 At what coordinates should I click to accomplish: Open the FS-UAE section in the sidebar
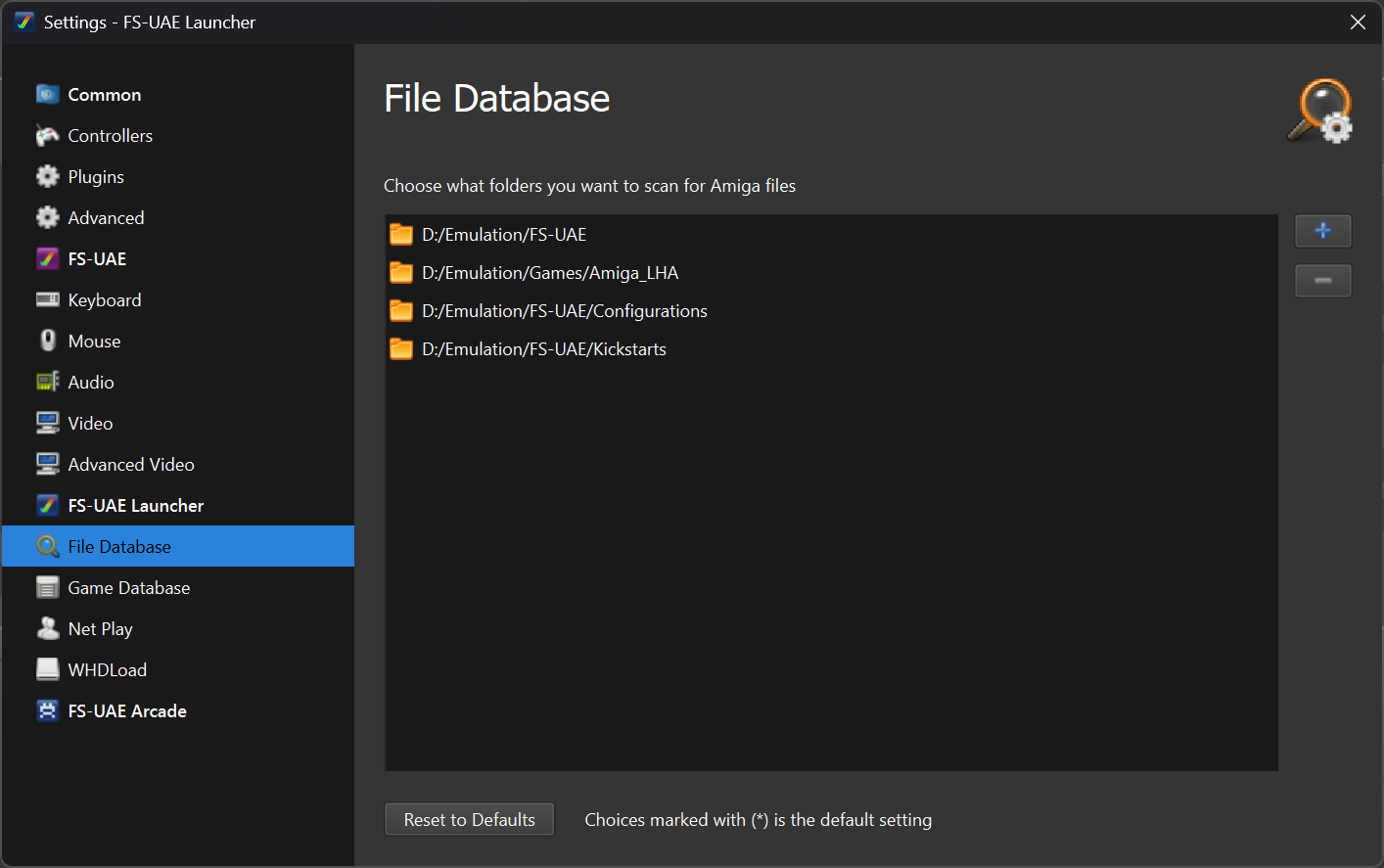pyautogui.click(x=178, y=258)
